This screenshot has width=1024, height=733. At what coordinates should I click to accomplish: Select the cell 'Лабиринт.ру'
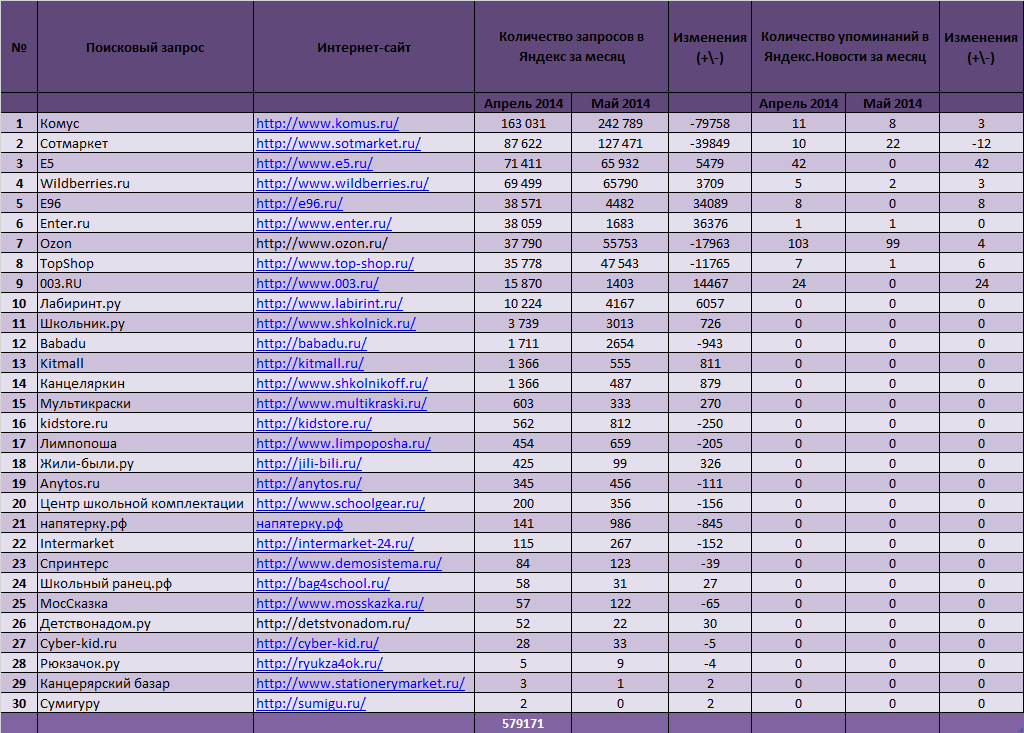point(145,304)
